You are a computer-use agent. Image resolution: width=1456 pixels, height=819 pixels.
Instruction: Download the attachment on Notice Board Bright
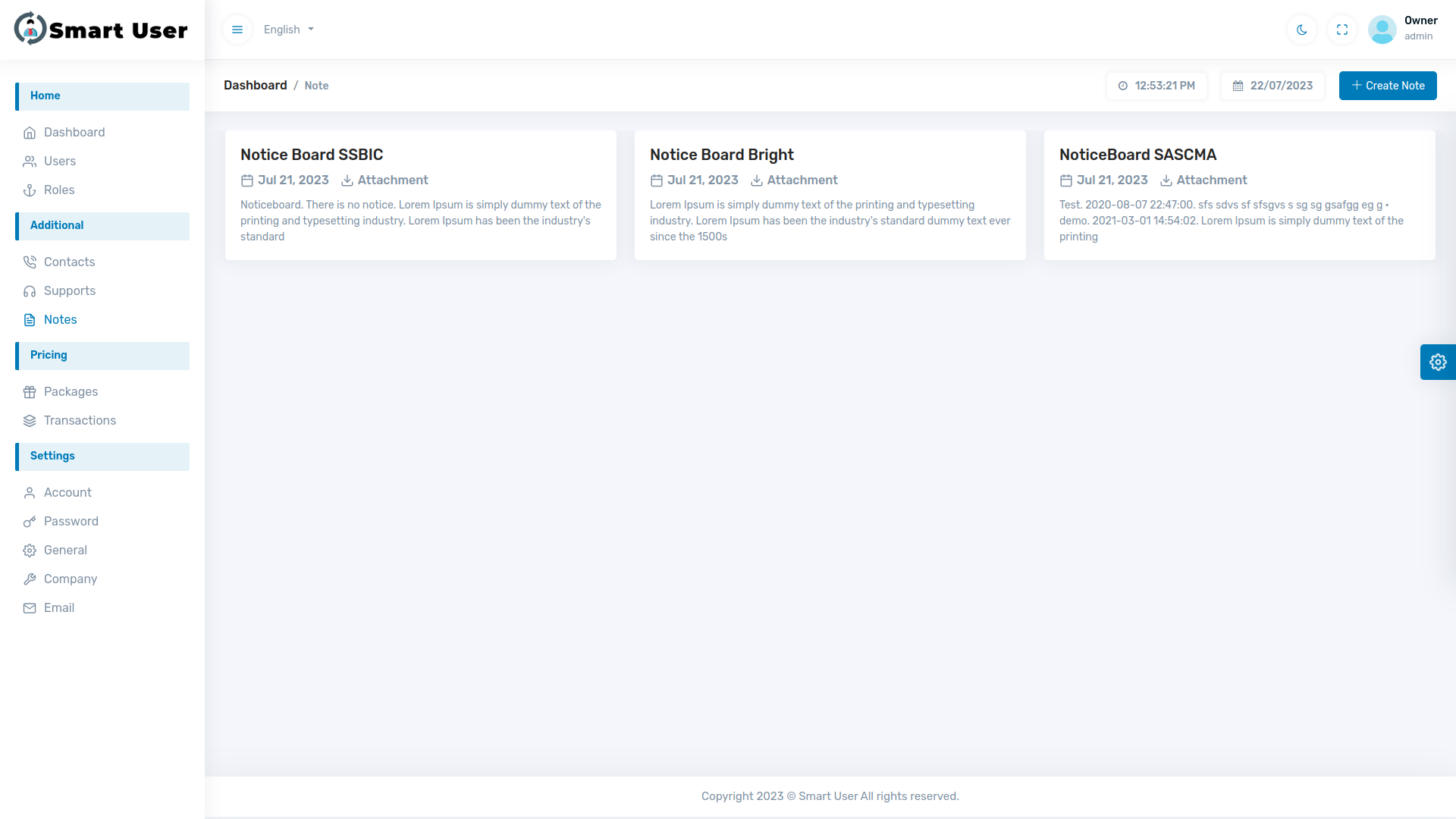794,180
